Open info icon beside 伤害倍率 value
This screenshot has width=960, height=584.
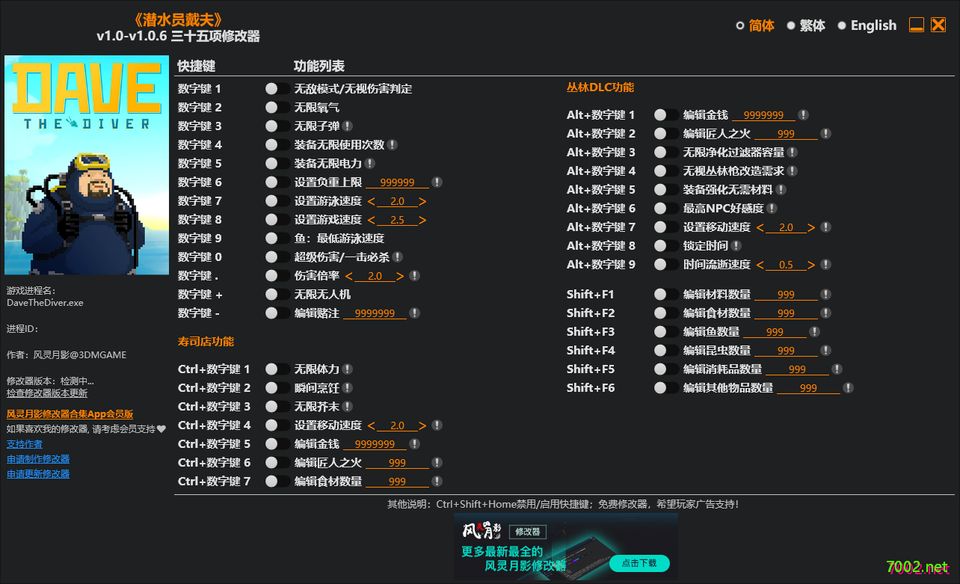pos(414,276)
